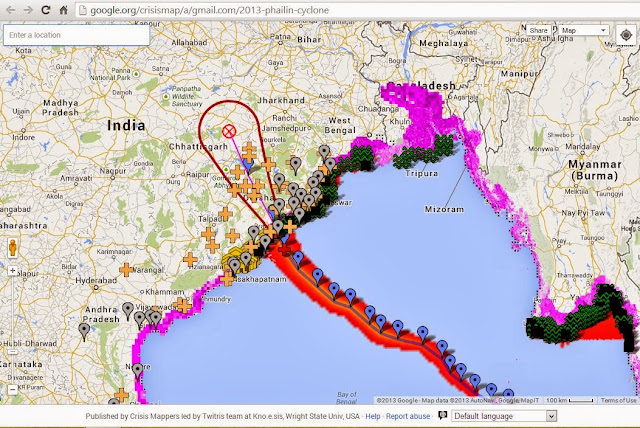Screen dimensions: 640x428
Task: Click the 'Ranchi' city label
Action: click(x=284, y=118)
